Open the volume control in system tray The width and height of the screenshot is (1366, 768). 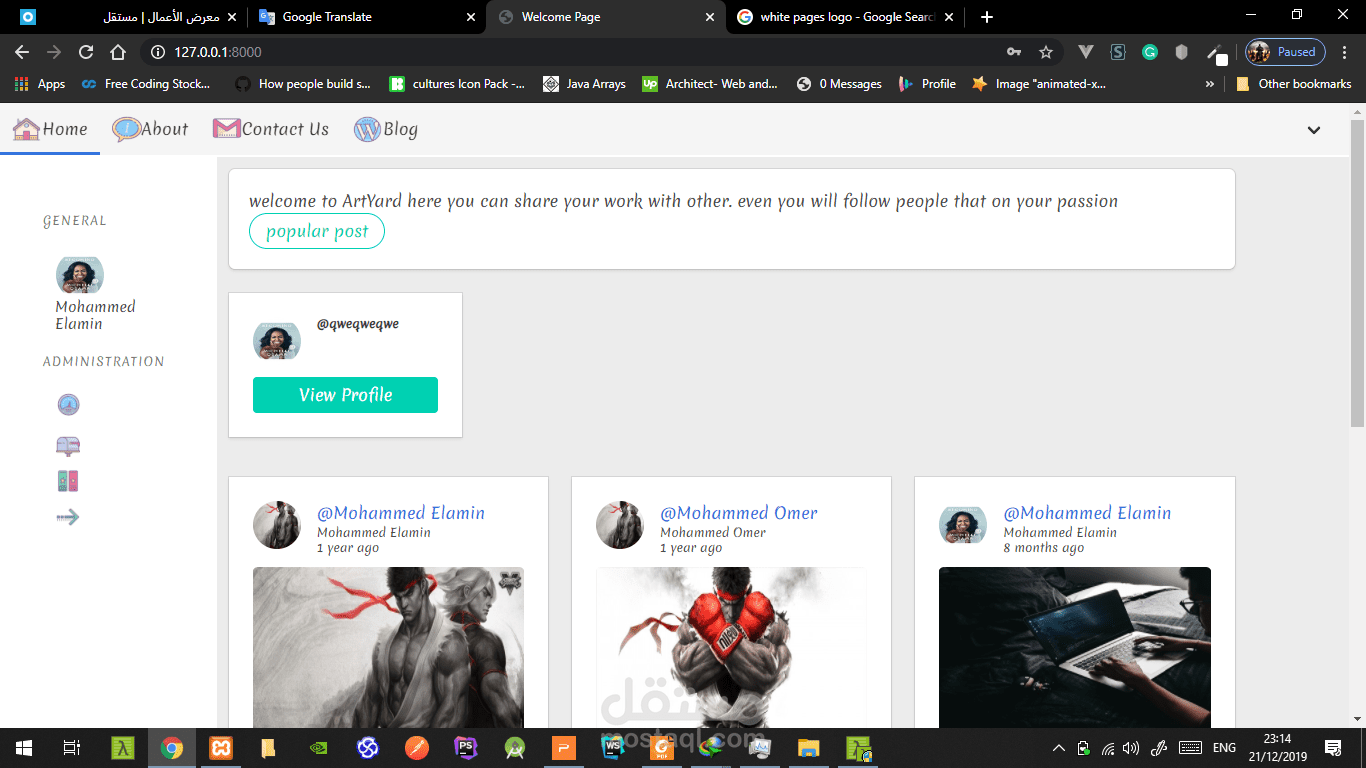click(1132, 748)
